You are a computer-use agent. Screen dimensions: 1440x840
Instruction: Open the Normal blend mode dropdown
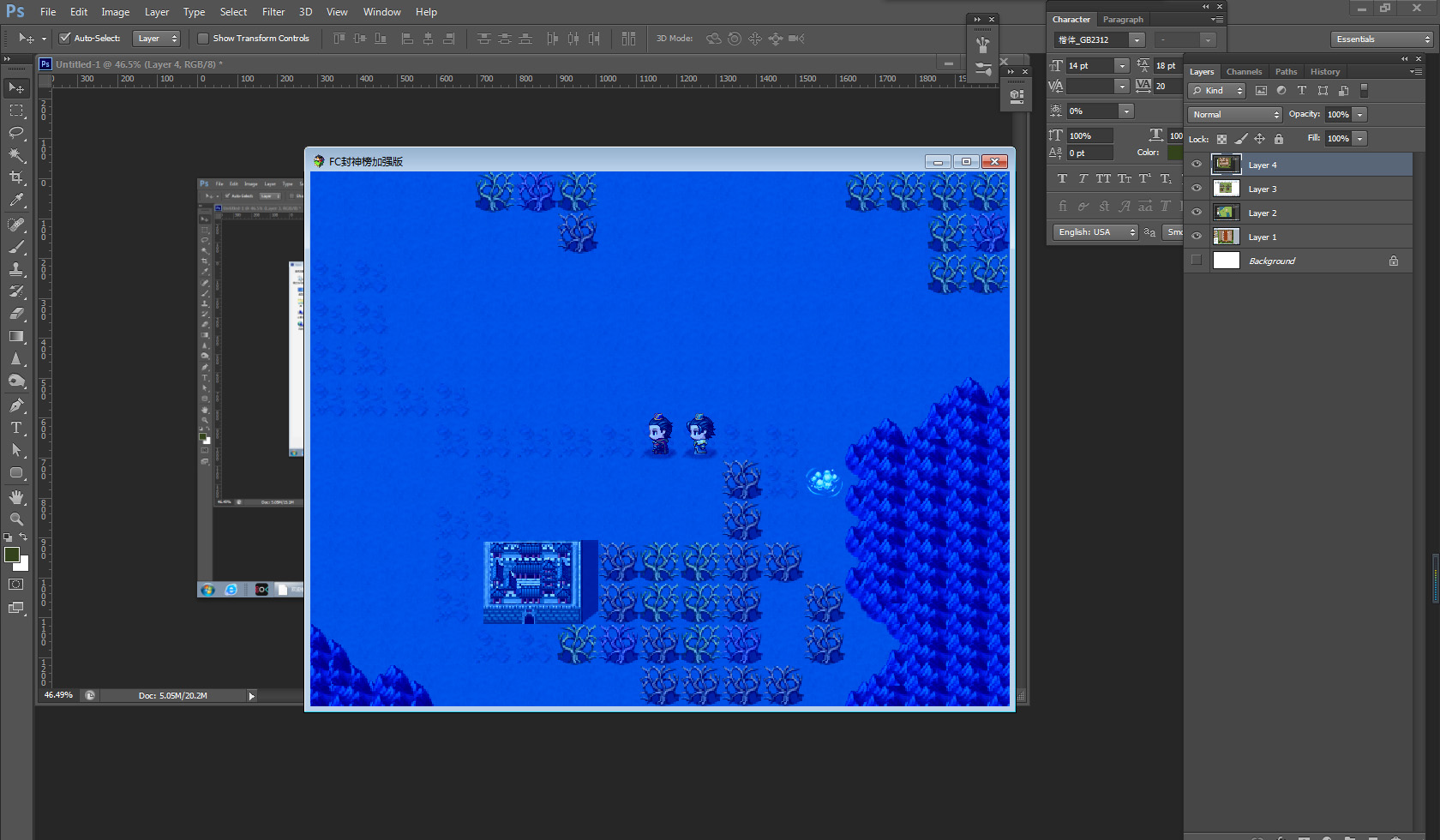[x=1234, y=115]
